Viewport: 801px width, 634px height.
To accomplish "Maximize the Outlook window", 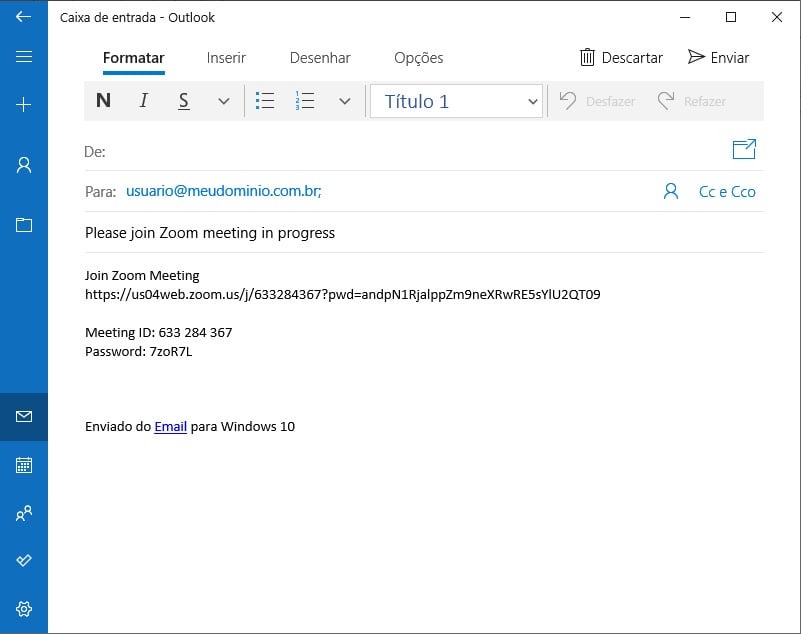I will 731,17.
